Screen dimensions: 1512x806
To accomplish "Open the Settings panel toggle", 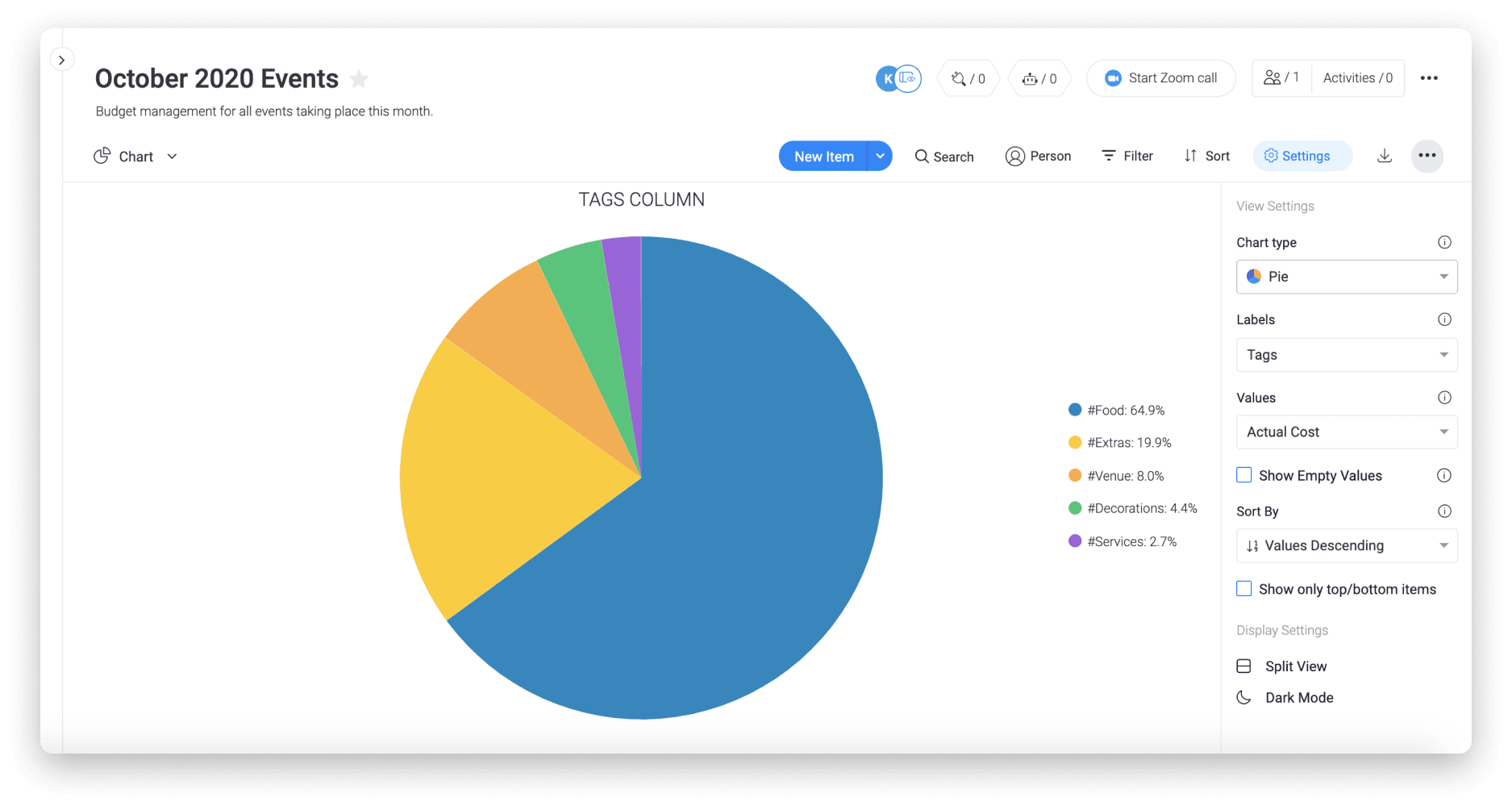I will pos(1302,156).
